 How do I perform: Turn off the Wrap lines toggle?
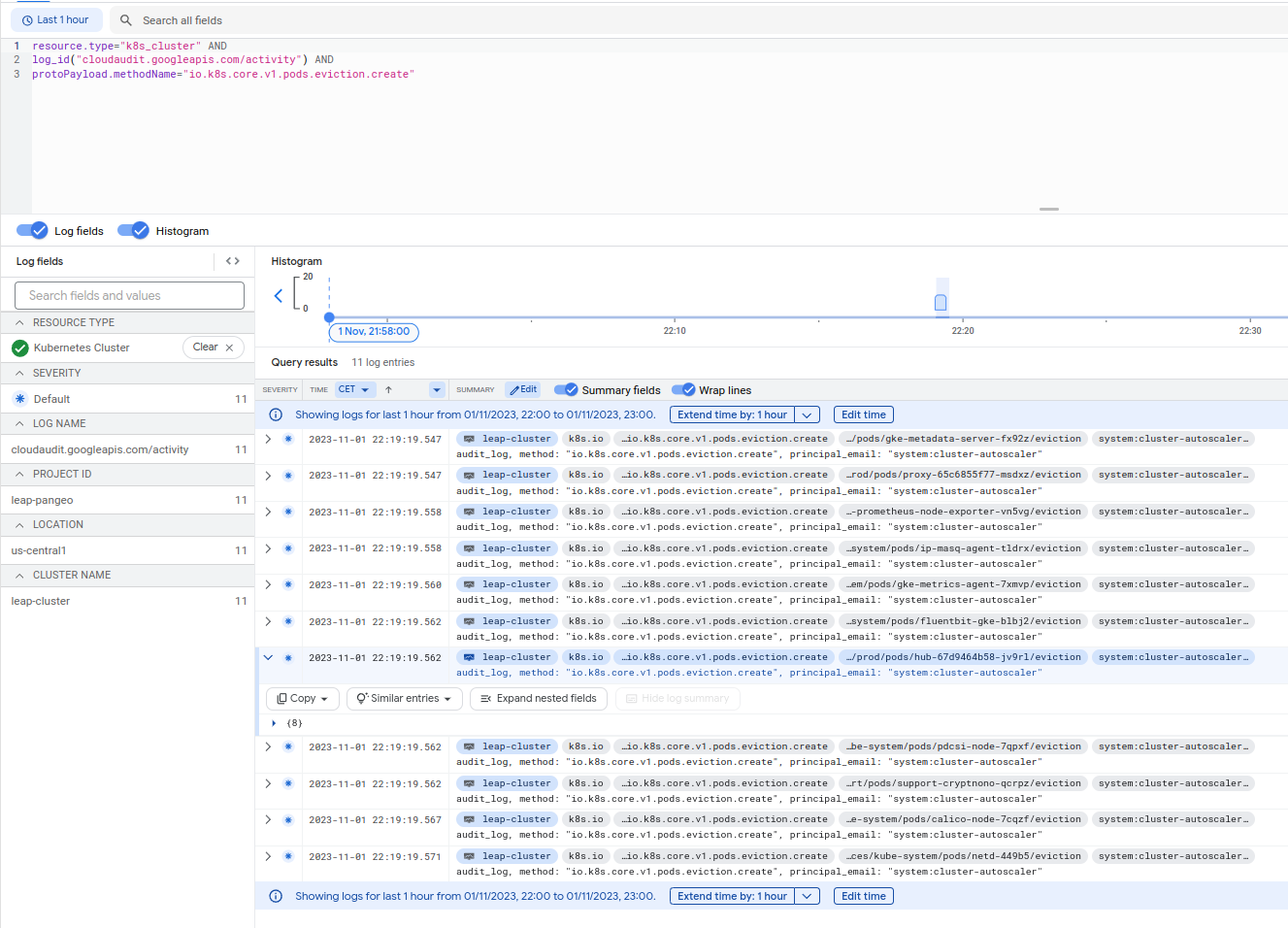[x=682, y=389]
